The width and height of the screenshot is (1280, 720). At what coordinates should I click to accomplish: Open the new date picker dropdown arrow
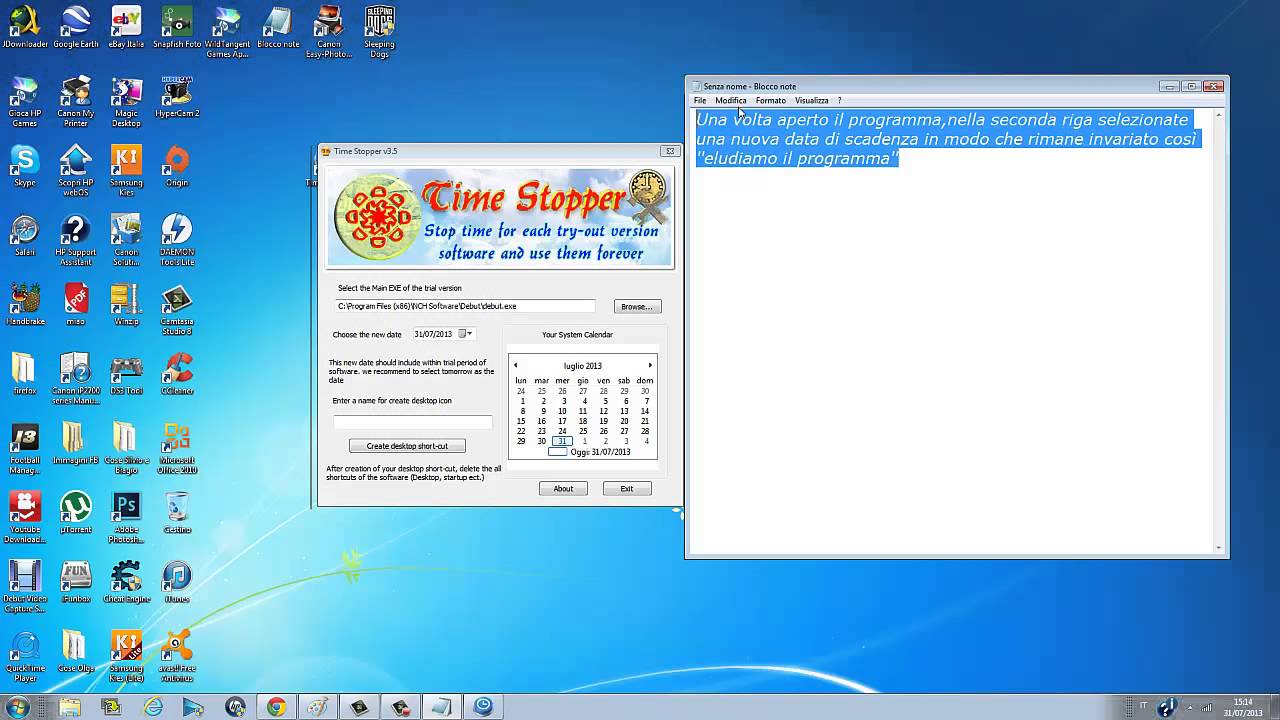(x=469, y=334)
